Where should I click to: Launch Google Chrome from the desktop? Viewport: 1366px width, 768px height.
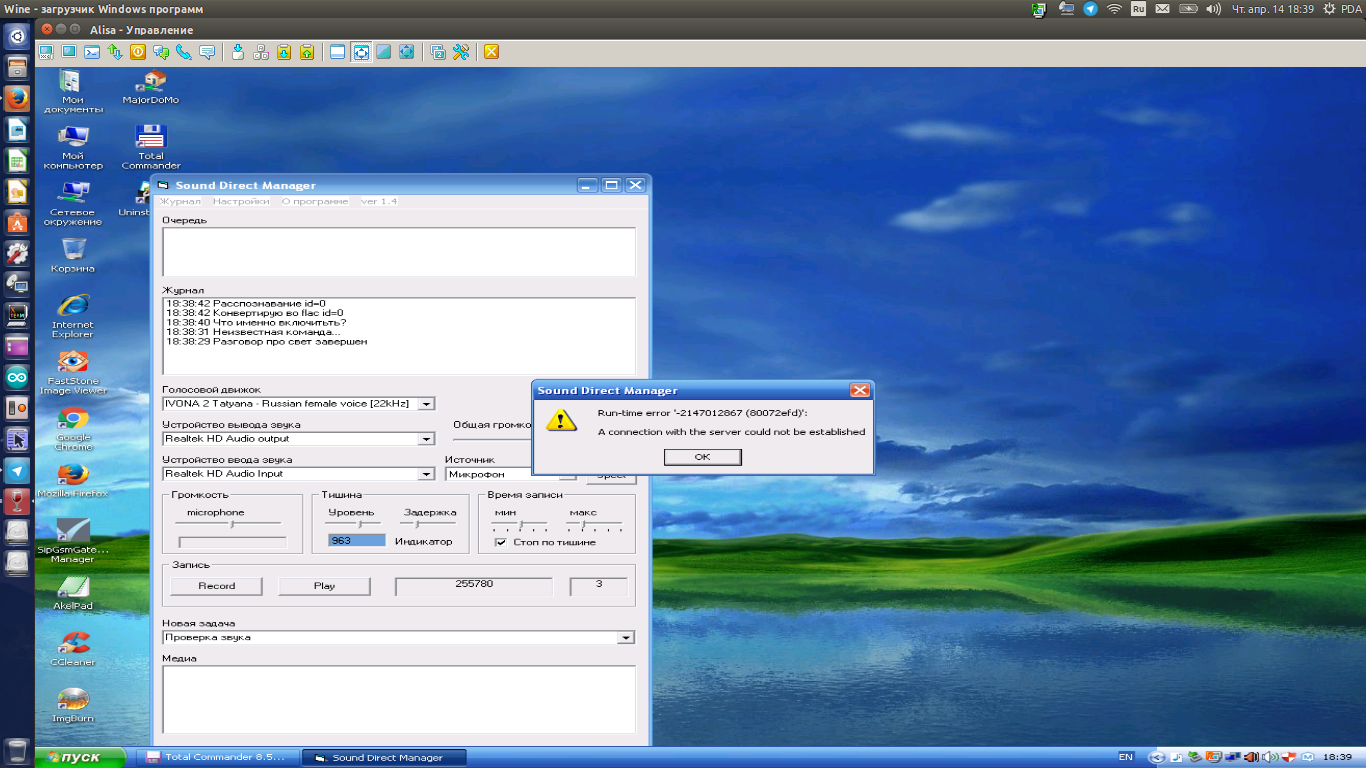(72, 419)
